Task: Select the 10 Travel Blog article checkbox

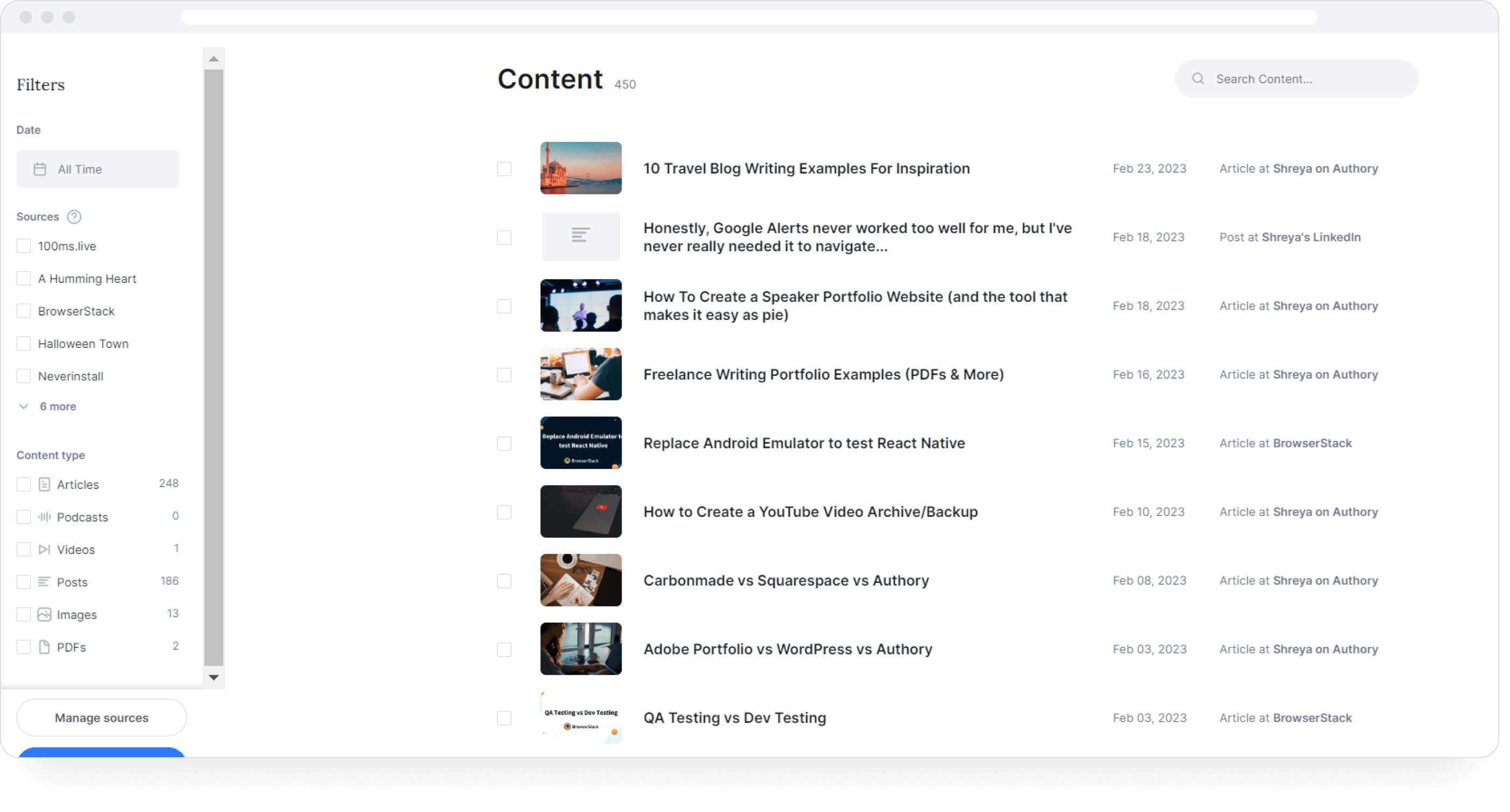Action: (x=504, y=169)
